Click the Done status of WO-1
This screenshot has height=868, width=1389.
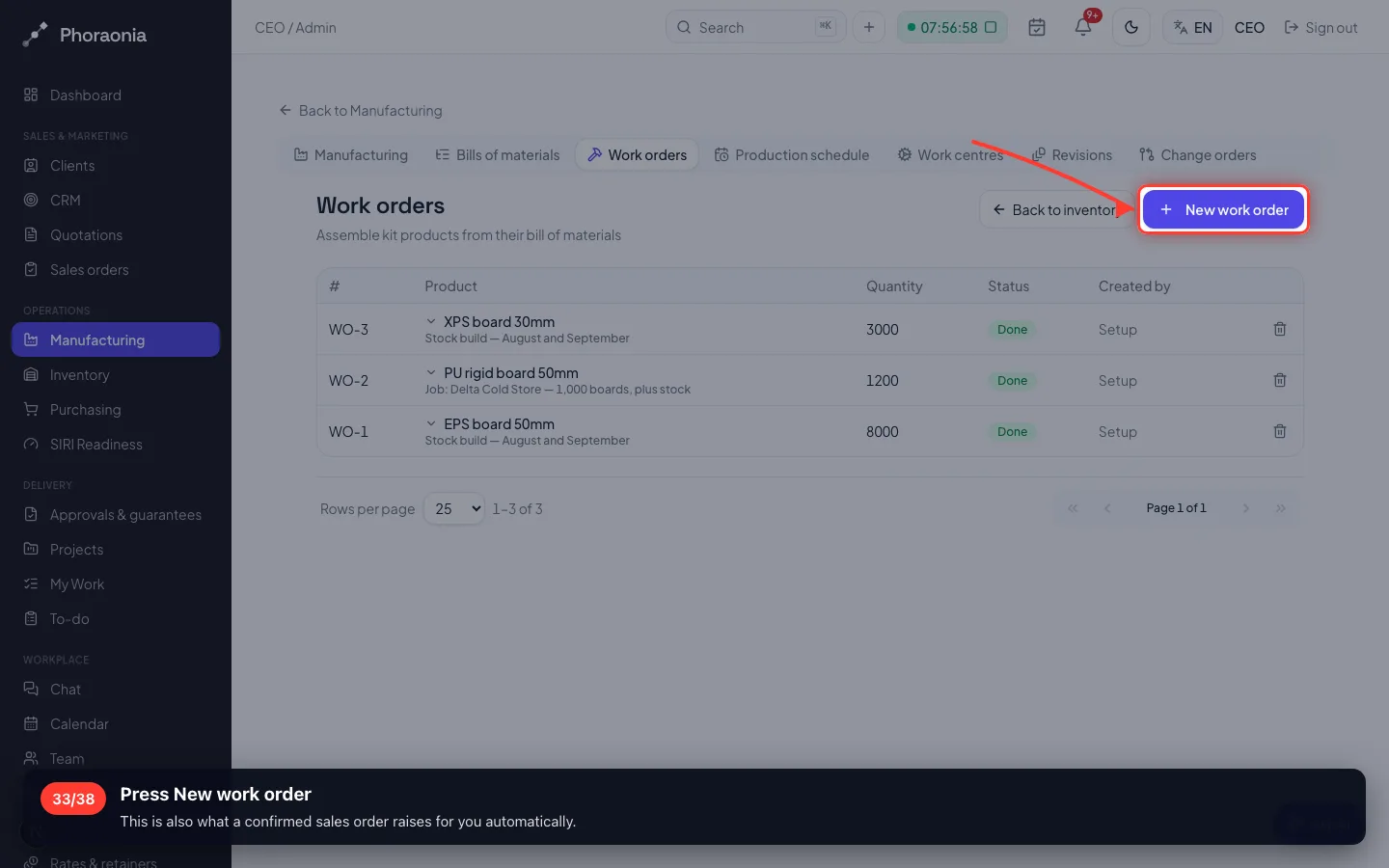tap(1012, 431)
